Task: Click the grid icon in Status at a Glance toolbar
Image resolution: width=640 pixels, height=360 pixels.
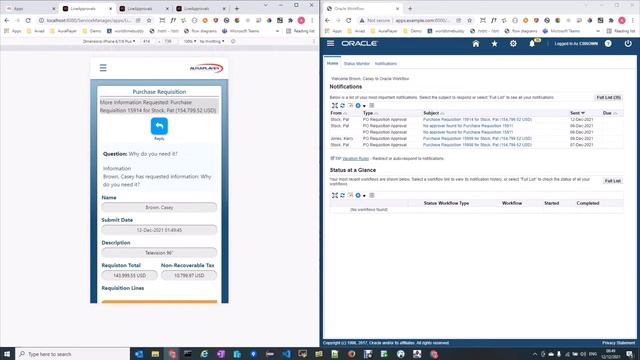Action: (372, 196)
